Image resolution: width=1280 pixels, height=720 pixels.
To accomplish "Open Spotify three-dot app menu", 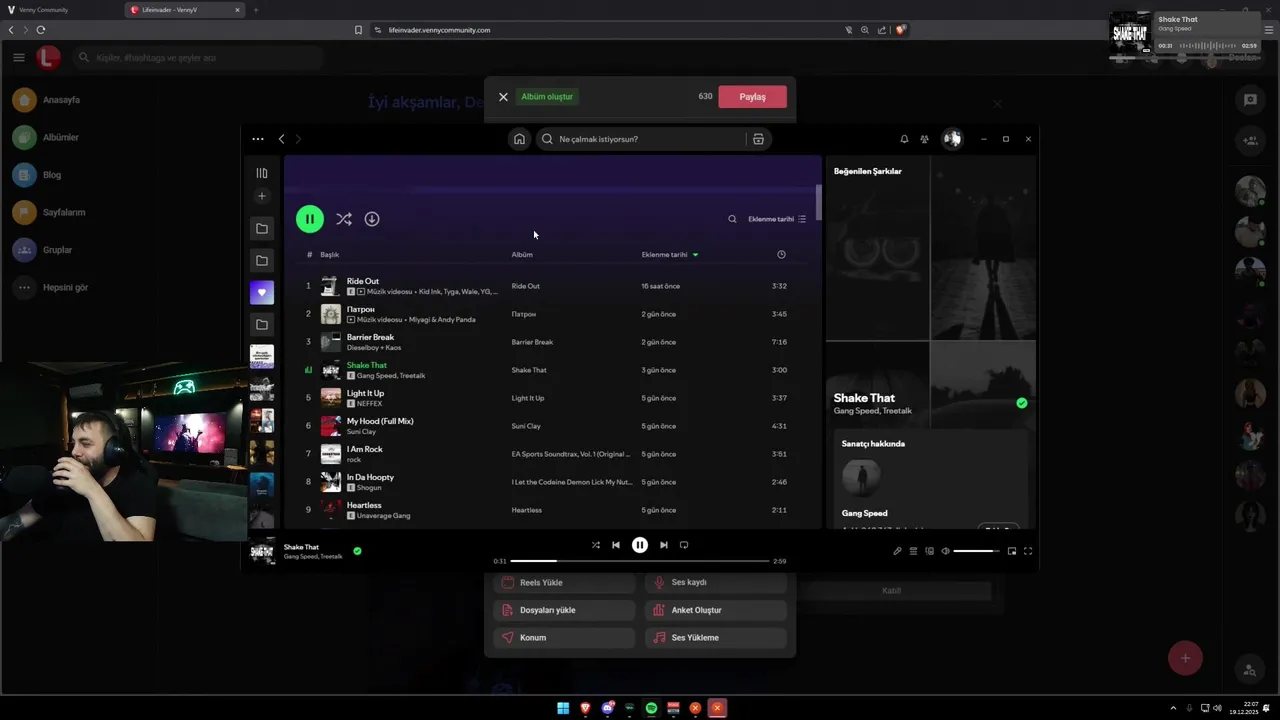I will point(258,139).
